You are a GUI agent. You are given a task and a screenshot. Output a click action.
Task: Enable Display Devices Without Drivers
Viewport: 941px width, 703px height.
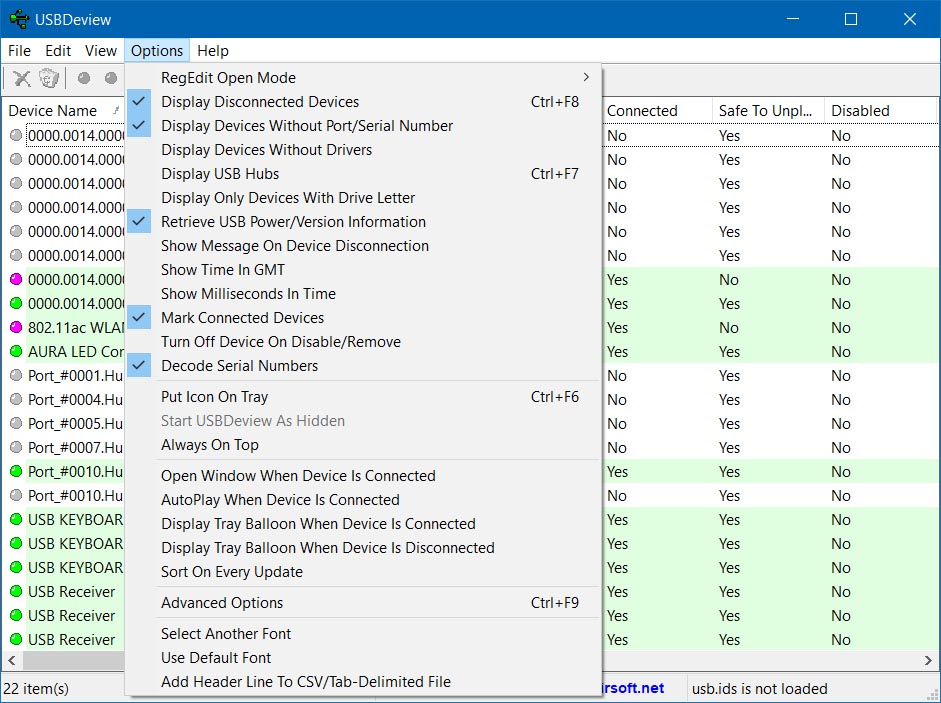[363, 149]
